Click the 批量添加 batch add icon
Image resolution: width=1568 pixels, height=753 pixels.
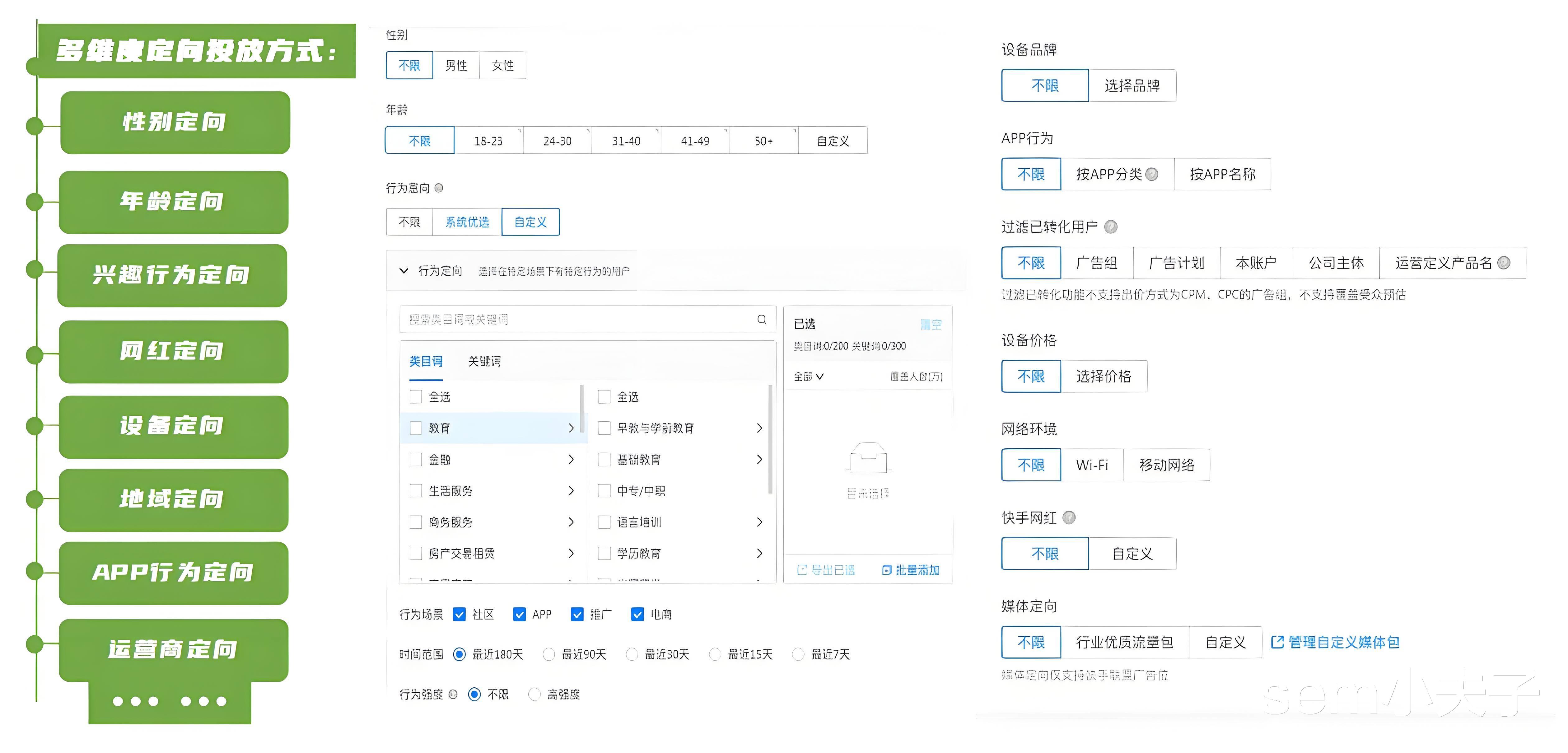click(887, 570)
